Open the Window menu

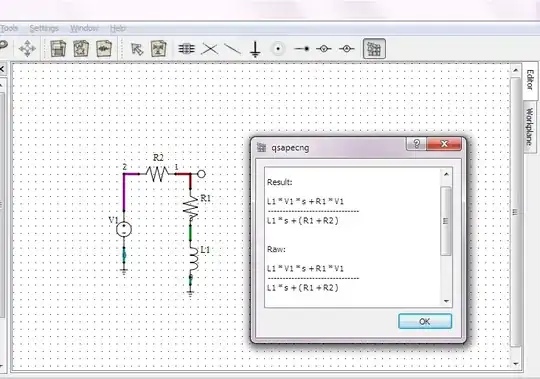pos(84,28)
